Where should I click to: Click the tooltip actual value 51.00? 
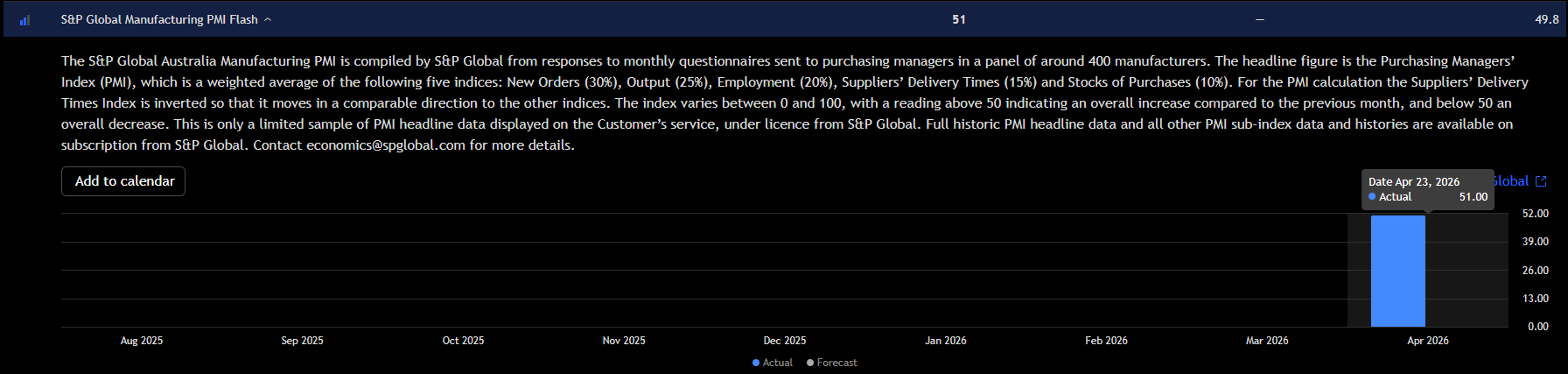click(x=1473, y=197)
